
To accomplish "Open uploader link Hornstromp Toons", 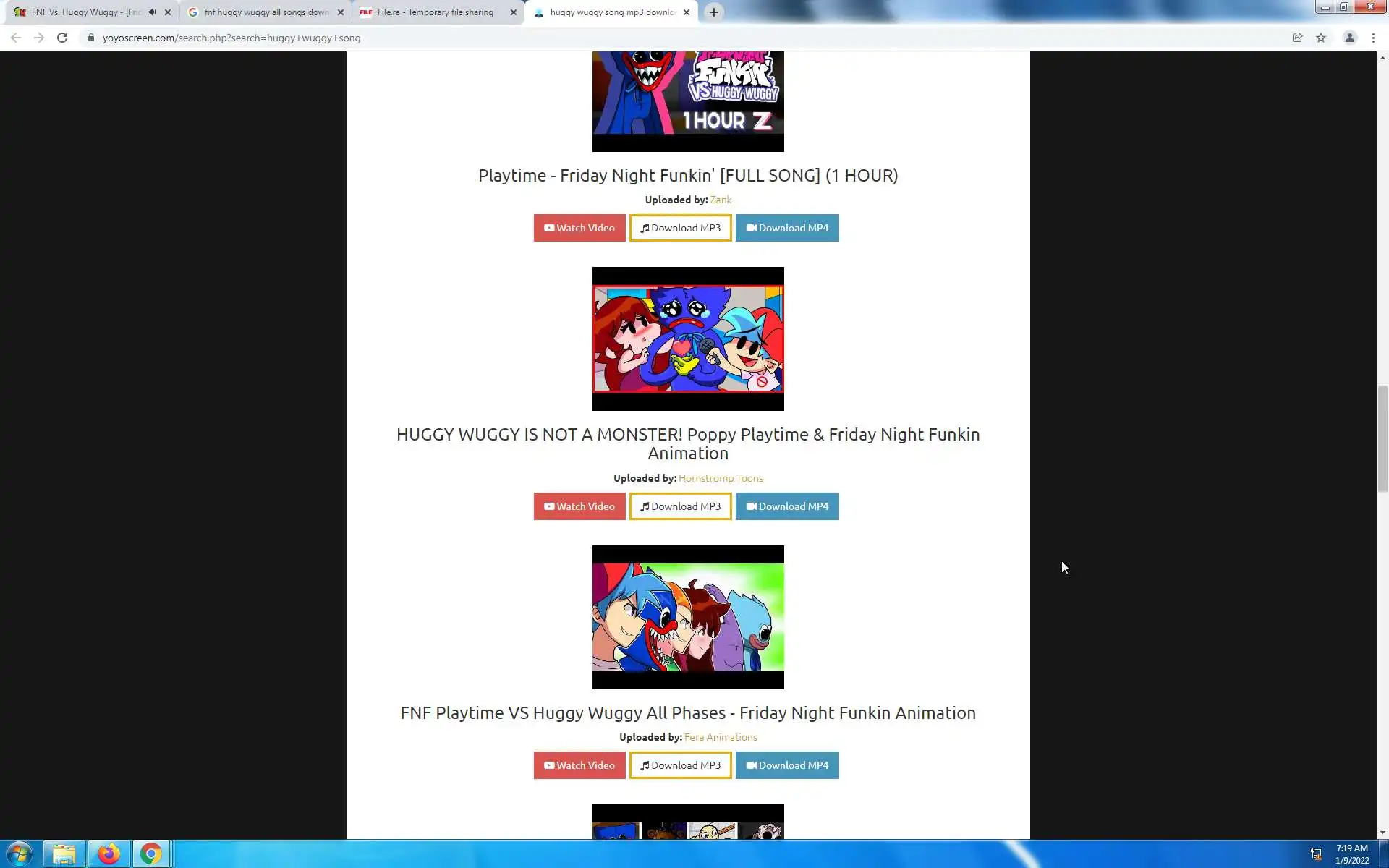I will point(721,478).
